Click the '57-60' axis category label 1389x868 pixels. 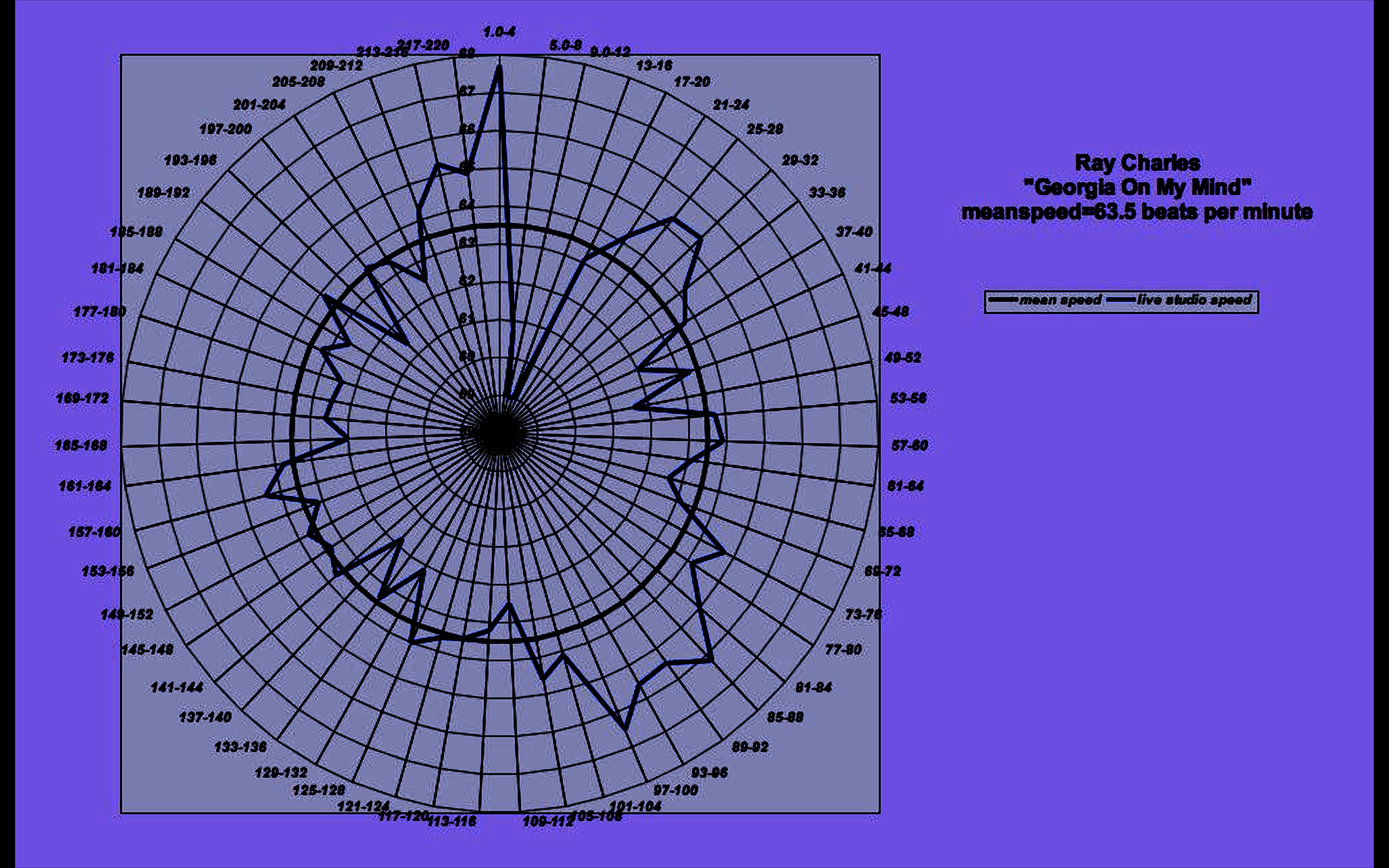(x=909, y=446)
